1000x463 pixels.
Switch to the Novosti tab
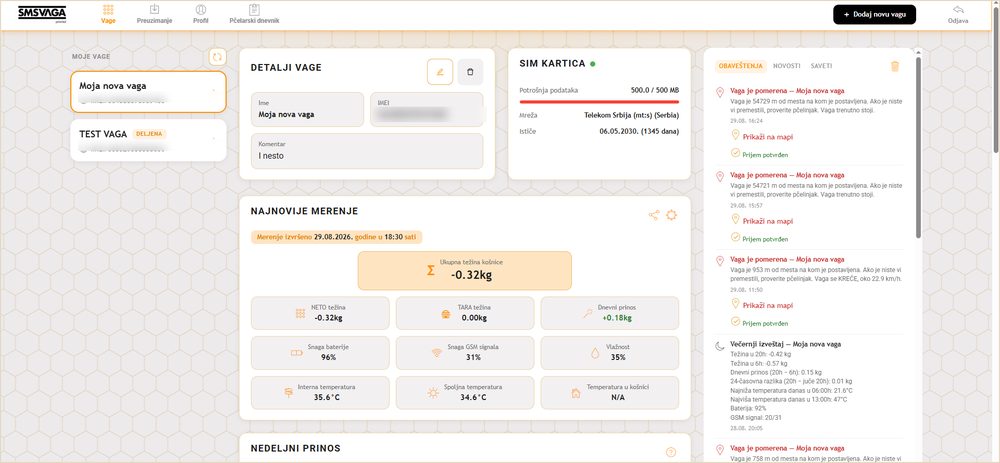[x=786, y=66]
